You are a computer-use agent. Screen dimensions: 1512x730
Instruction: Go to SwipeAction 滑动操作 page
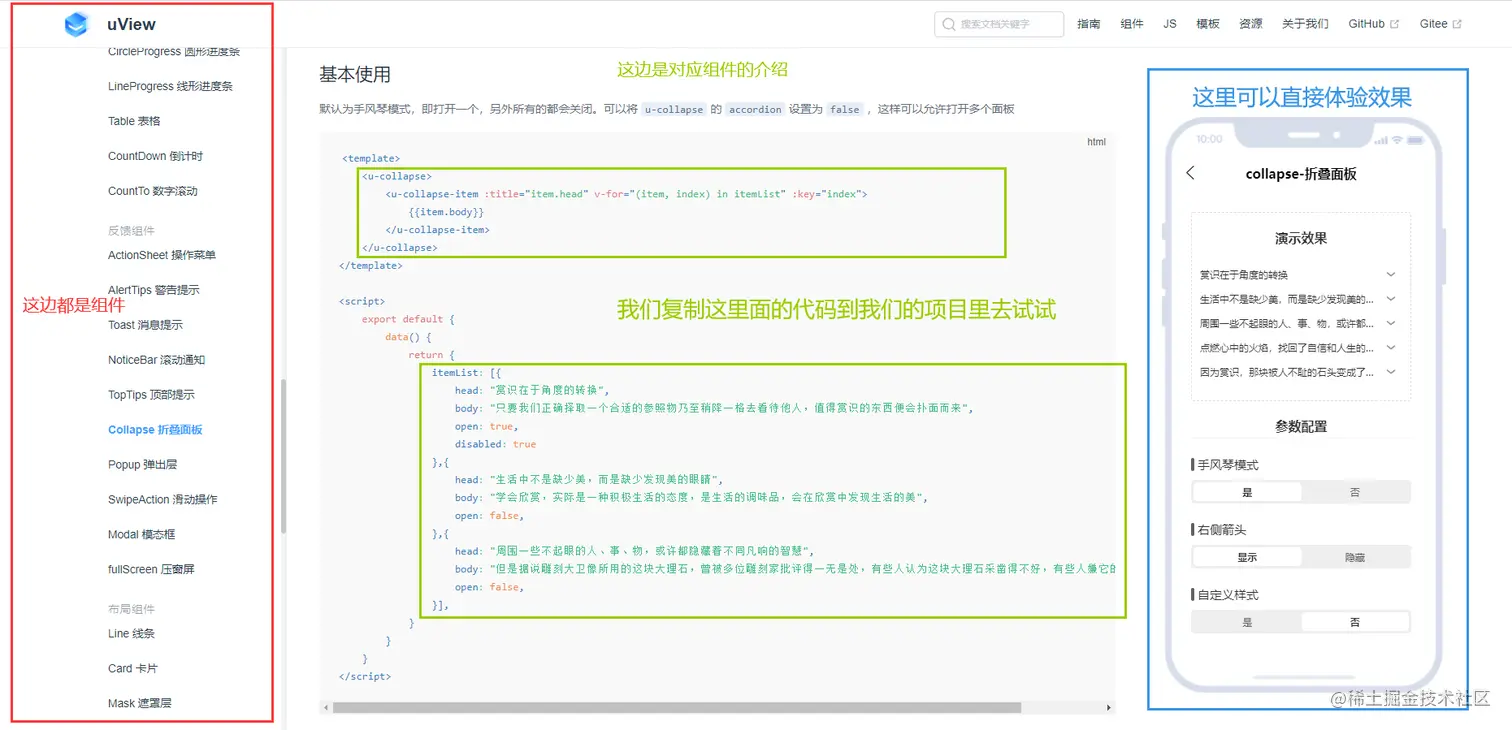(x=162, y=500)
